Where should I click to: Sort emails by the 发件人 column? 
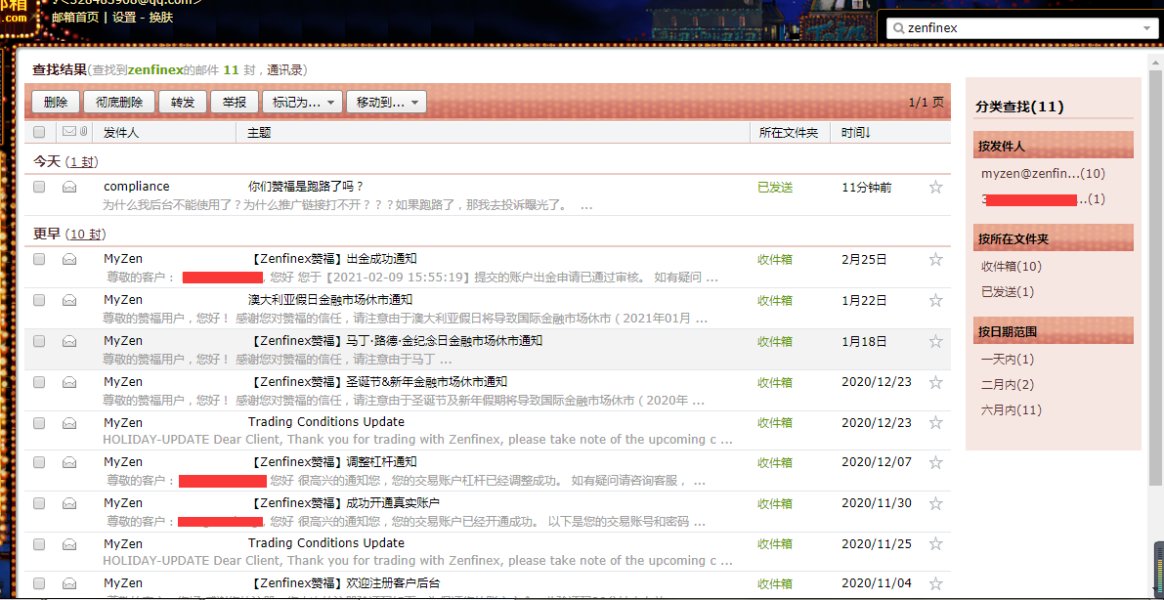coord(121,132)
